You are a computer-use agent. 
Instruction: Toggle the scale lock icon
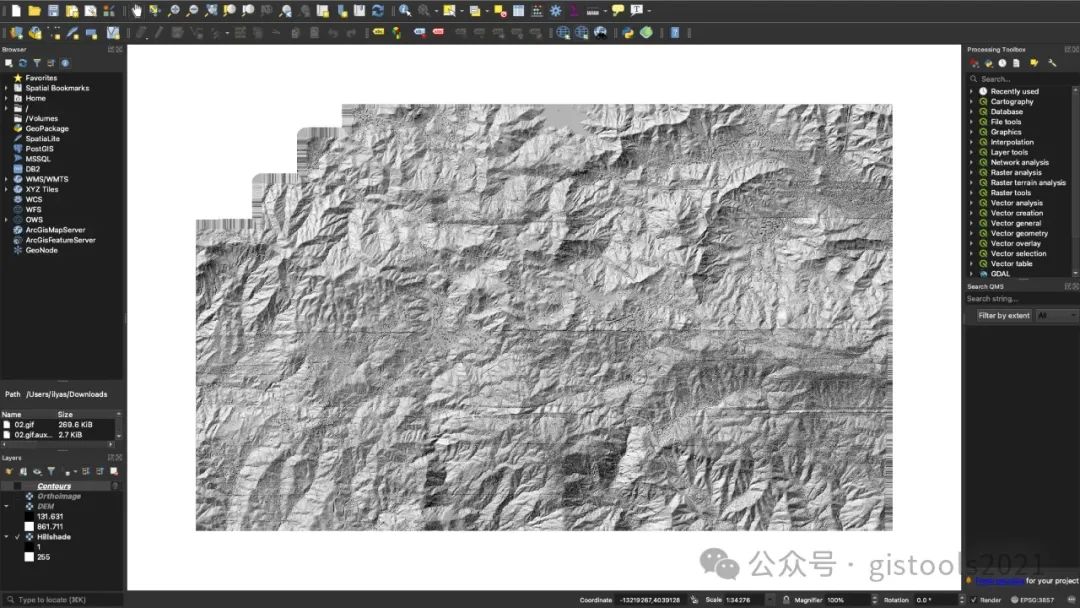(x=786, y=600)
